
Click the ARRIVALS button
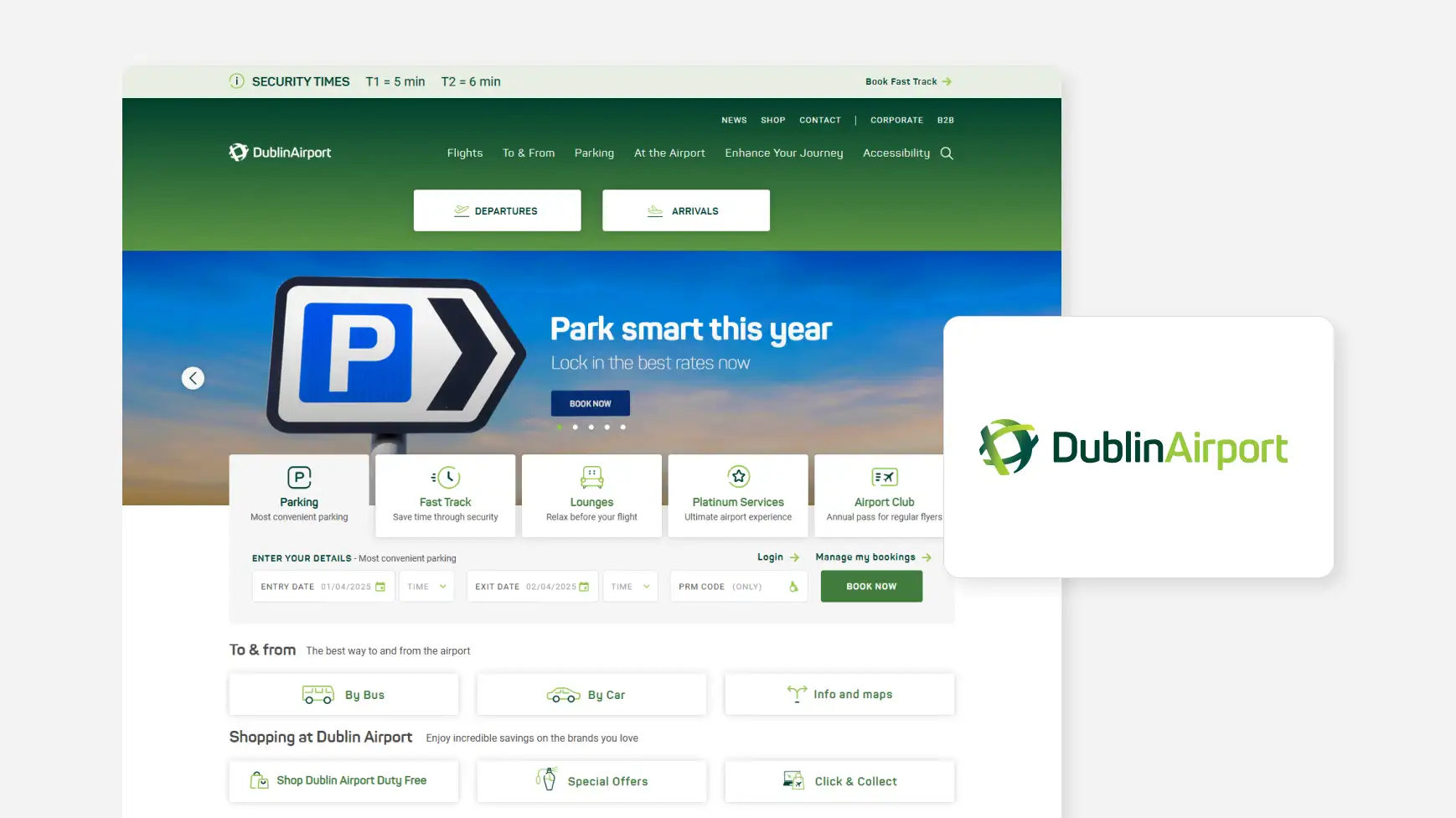(686, 210)
